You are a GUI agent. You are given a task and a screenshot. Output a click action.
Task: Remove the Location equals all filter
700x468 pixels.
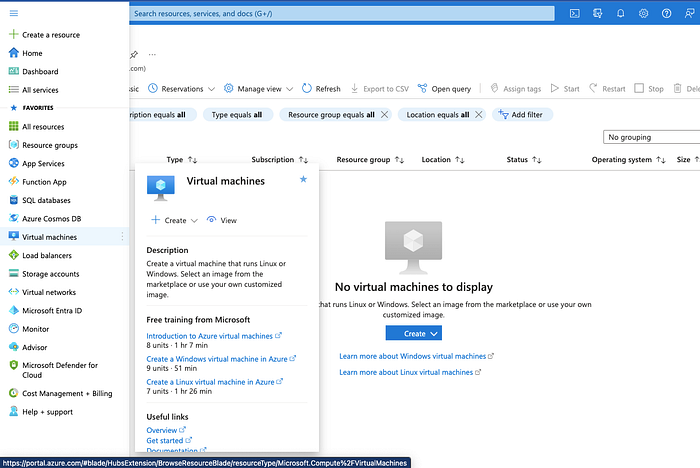pos(479,115)
